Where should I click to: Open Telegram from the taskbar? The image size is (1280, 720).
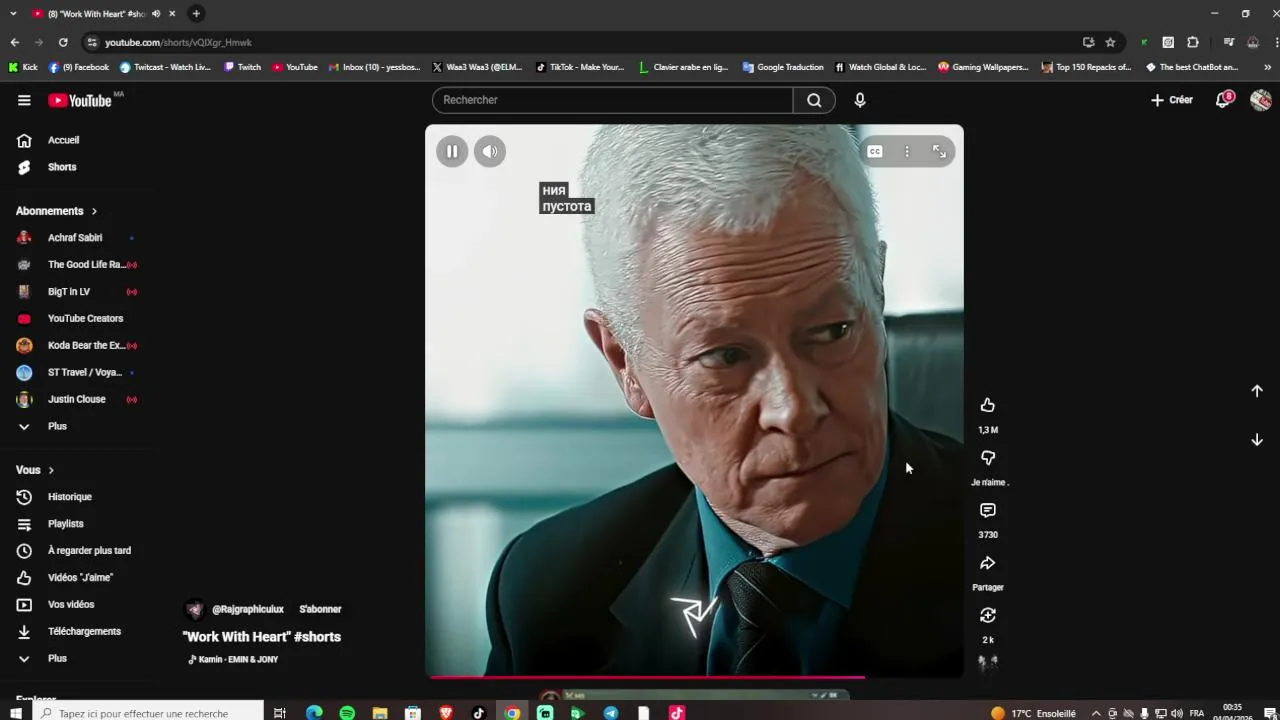(x=611, y=713)
